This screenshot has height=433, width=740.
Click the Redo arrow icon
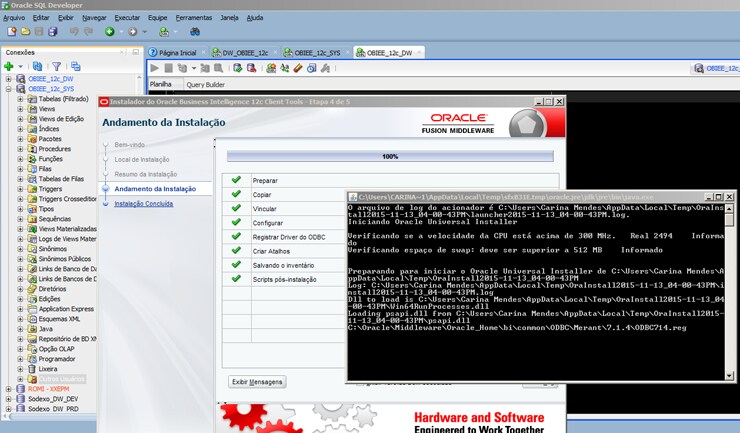click(88, 32)
